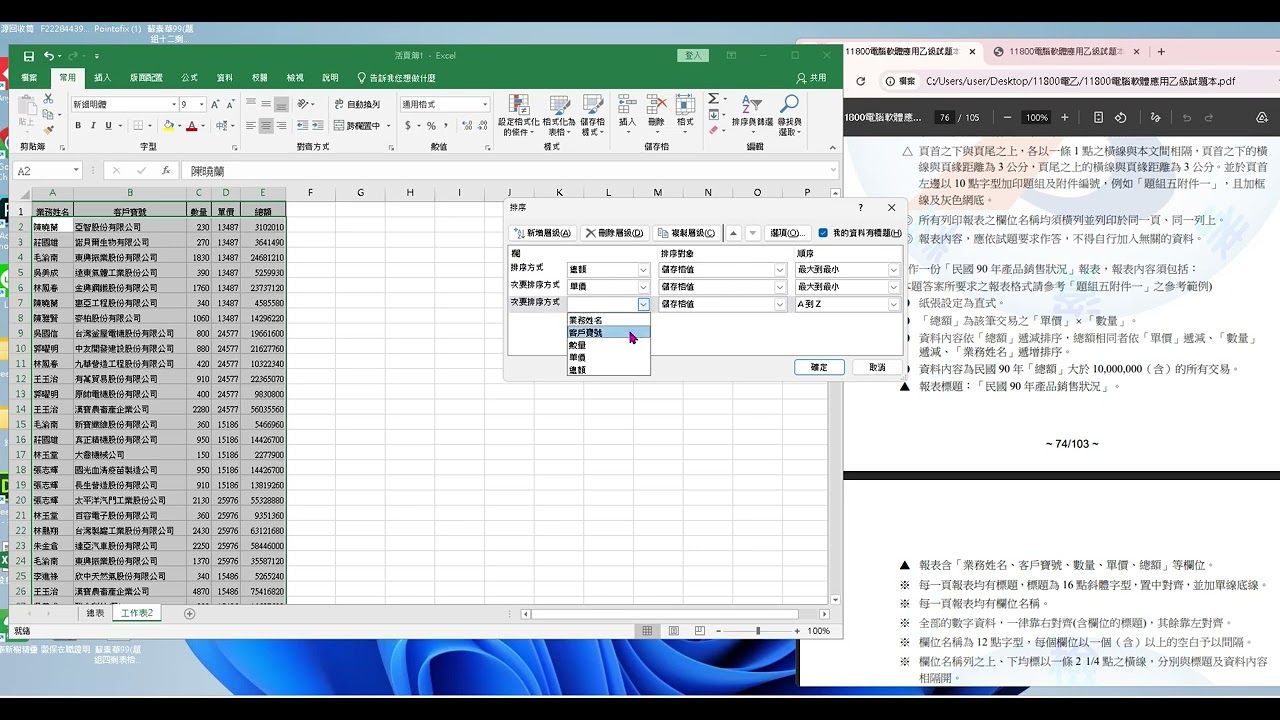Toggle bold formatting
The width and height of the screenshot is (1280, 720).
pyautogui.click(x=78, y=126)
